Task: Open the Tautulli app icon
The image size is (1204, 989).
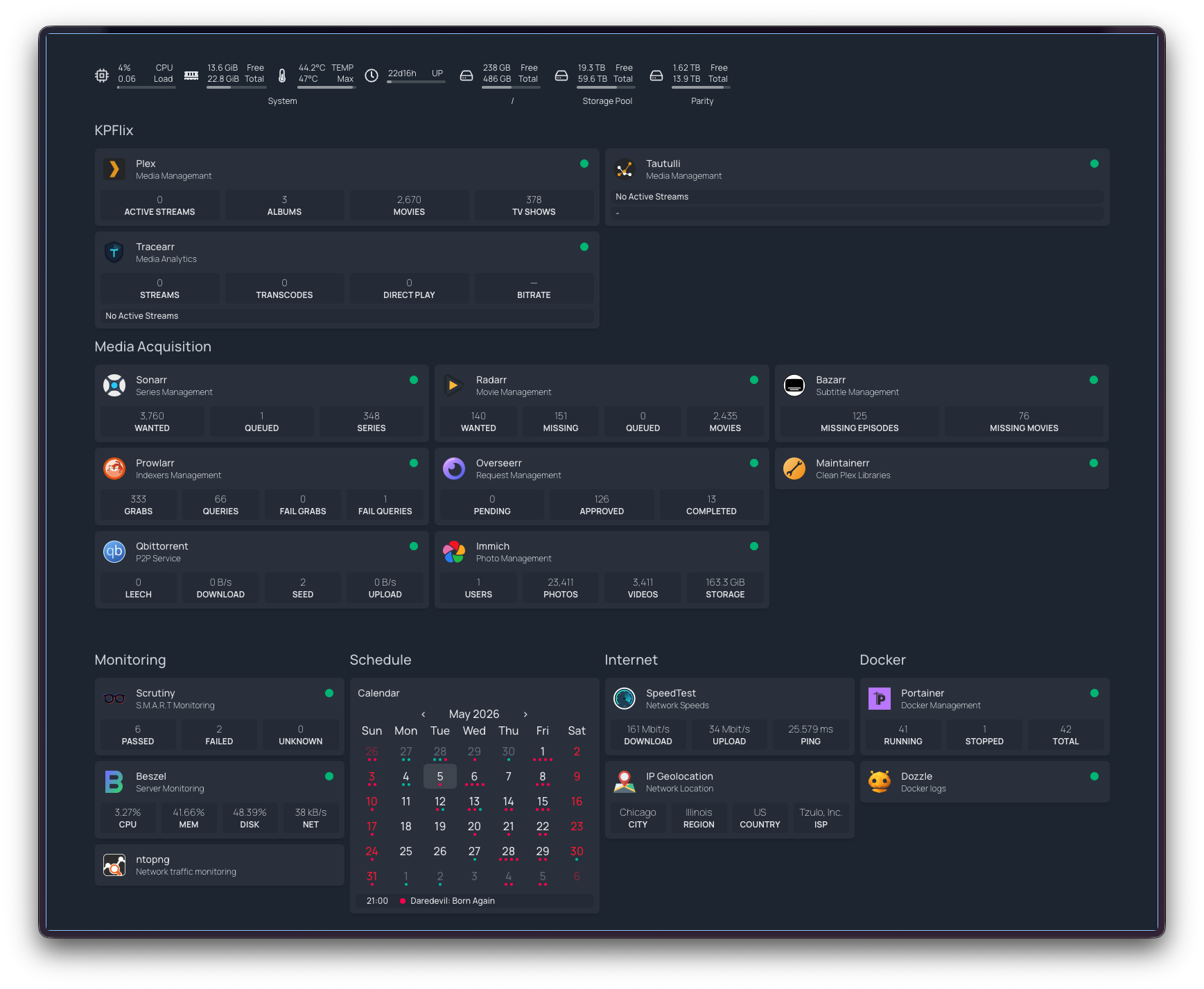Action: tap(625, 169)
